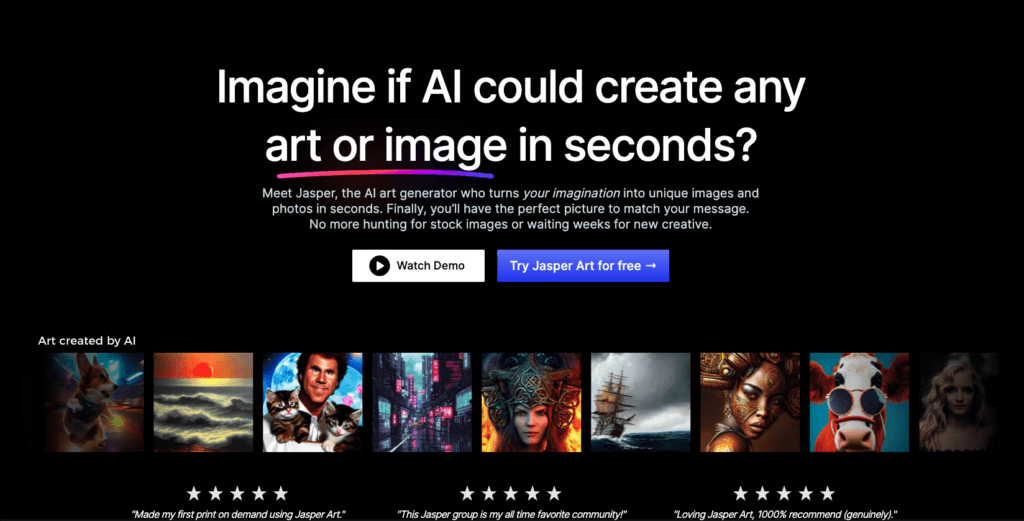The image size is (1024, 521).
Task: View the neon cyberpunk street artwork
Action: [x=422, y=402]
